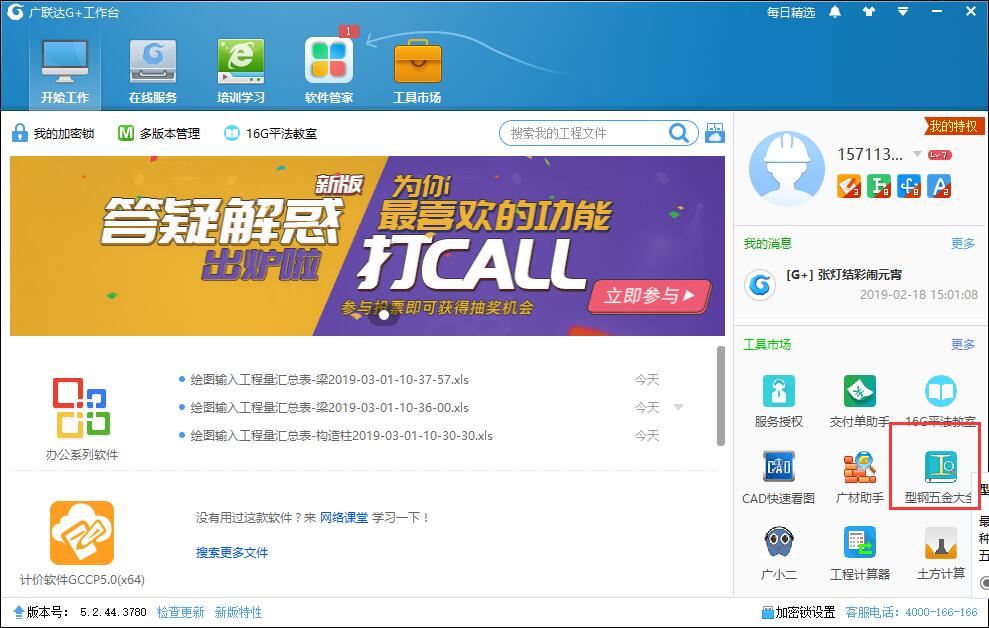
Task: Click the blue arrow icon beside 版本号
Action: pyautogui.click(x=18, y=612)
